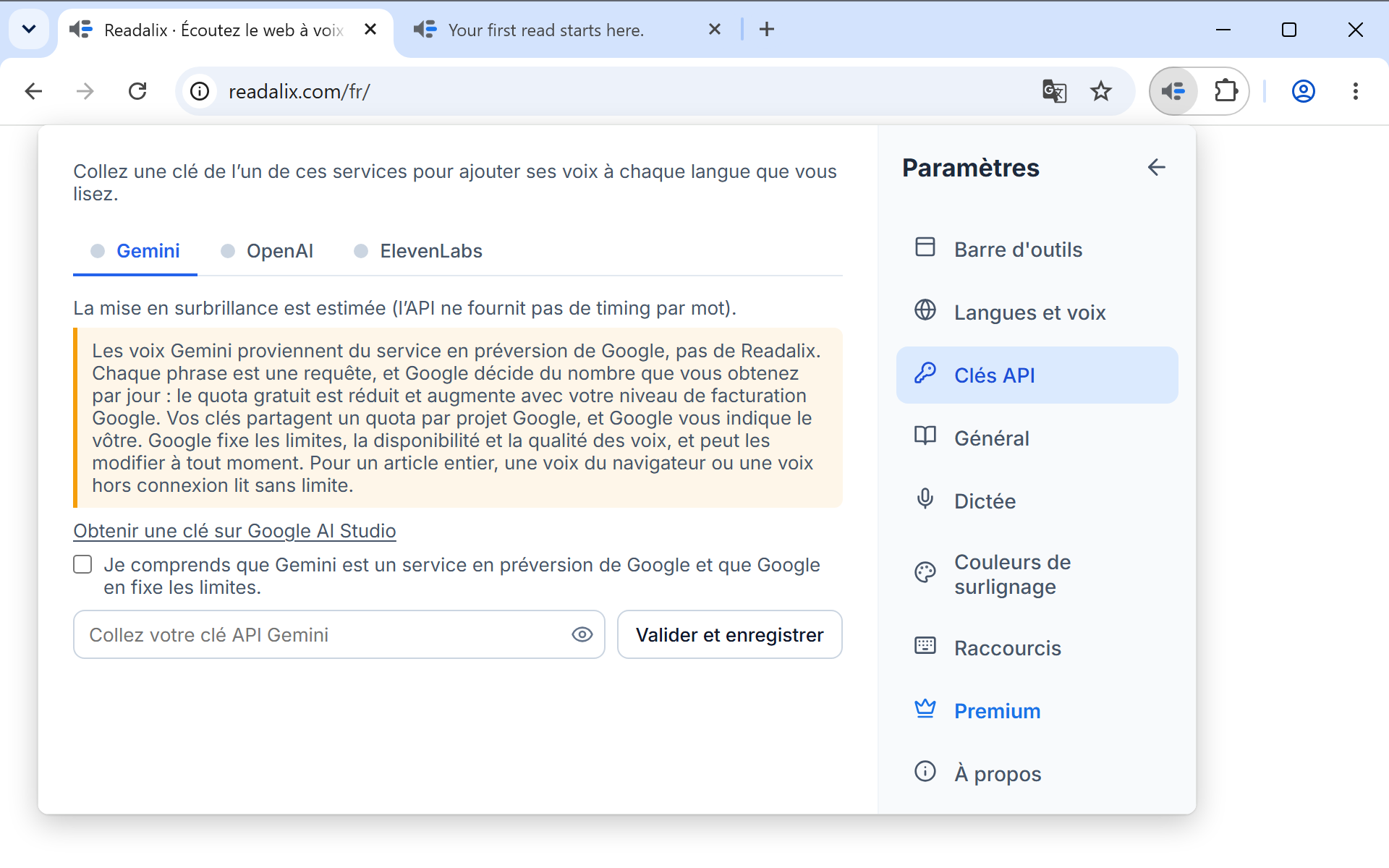This screenshot has width=1389, height=868.
Task: Switch to the Gemini provider tab
Action: 135,251
